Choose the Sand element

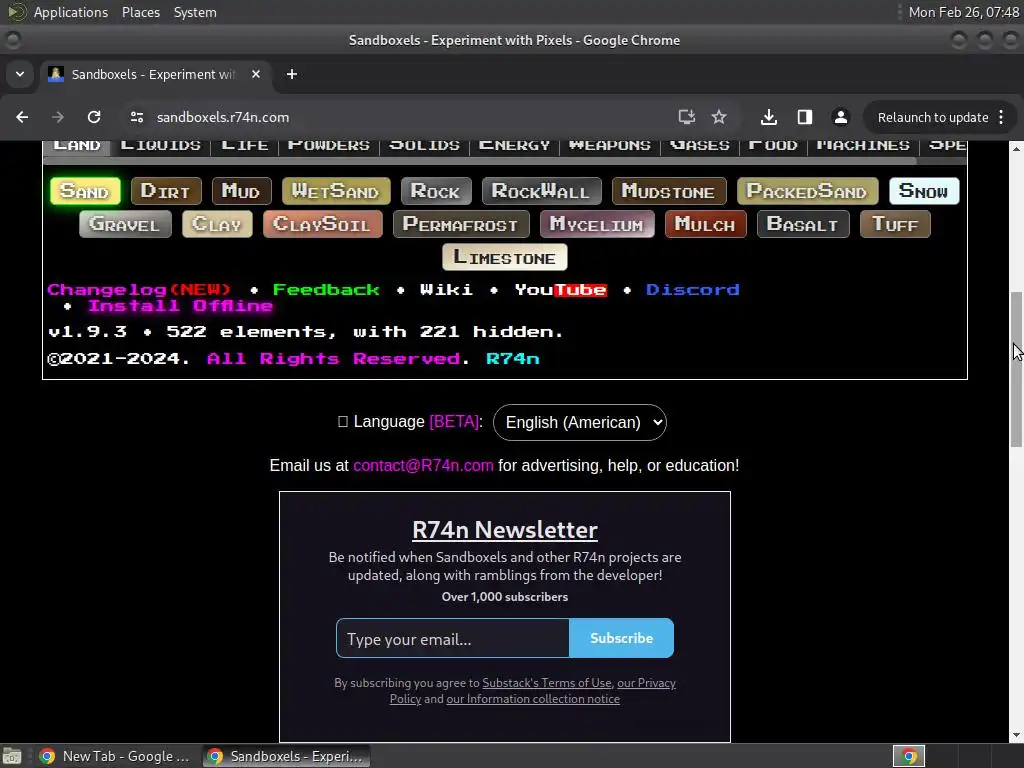pos(85,191)
